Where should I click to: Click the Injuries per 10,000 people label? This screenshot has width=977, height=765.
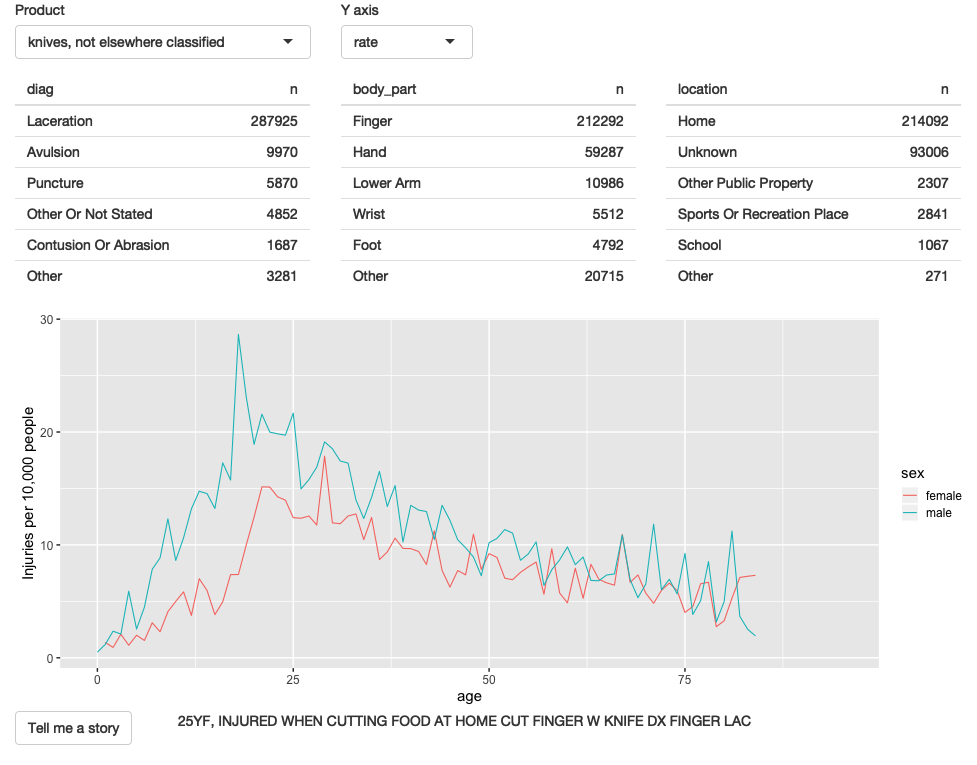pyautogui.click(x=28, y=493)
